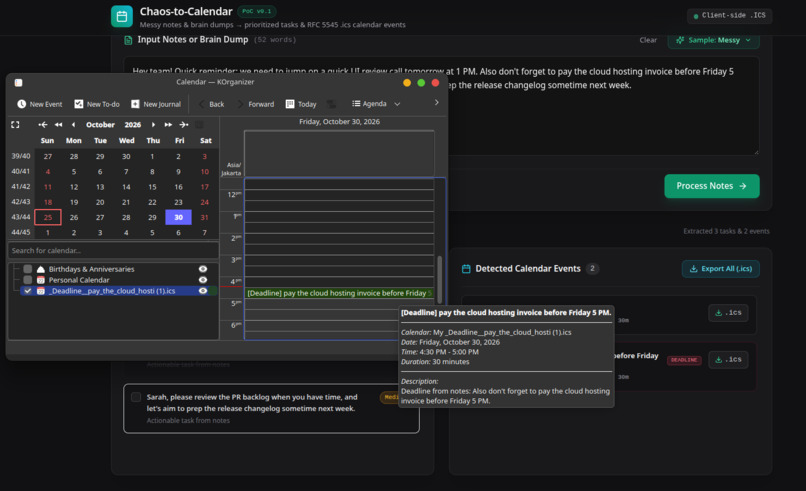806x491 pixels.
Task: Click the dimmed icon right of Today
Action: (x=332, y=104)
